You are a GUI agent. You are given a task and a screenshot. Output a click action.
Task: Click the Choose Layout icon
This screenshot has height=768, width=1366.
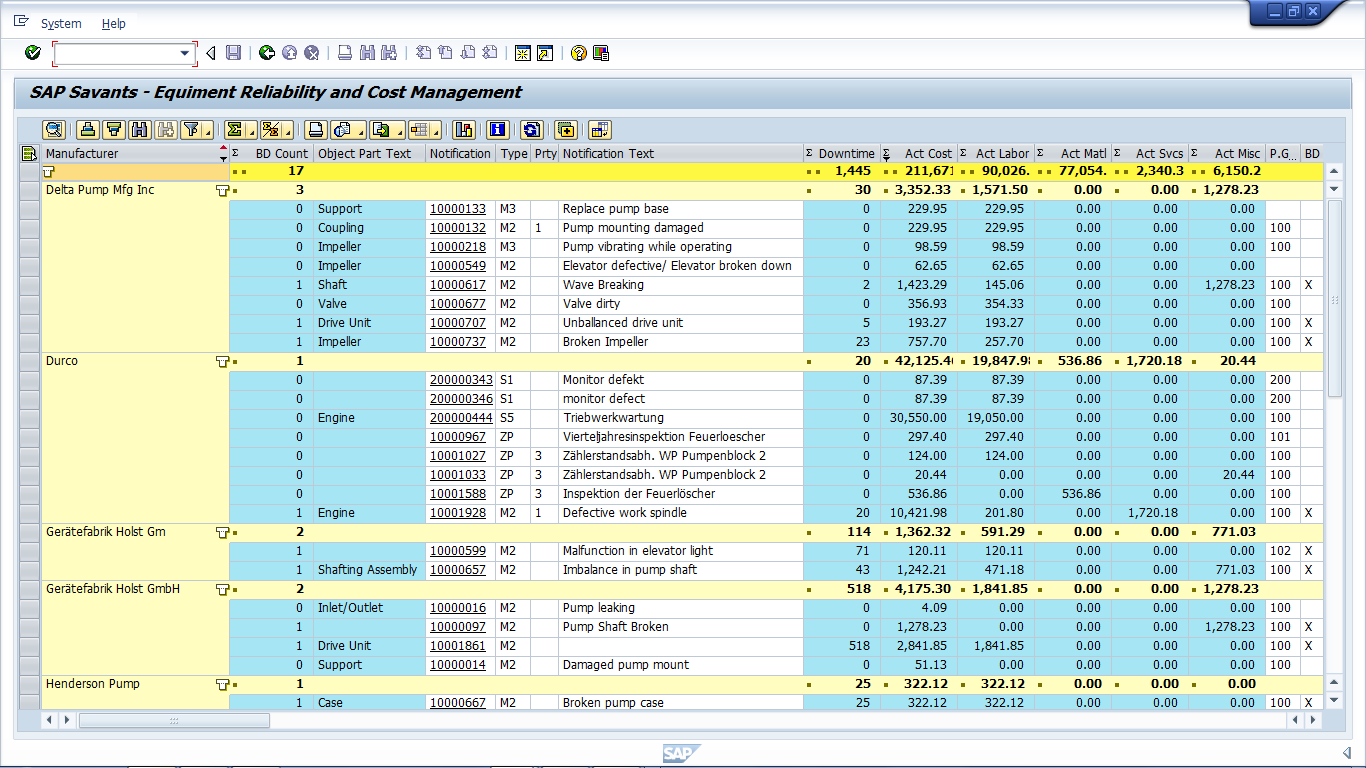coord(418,129)
